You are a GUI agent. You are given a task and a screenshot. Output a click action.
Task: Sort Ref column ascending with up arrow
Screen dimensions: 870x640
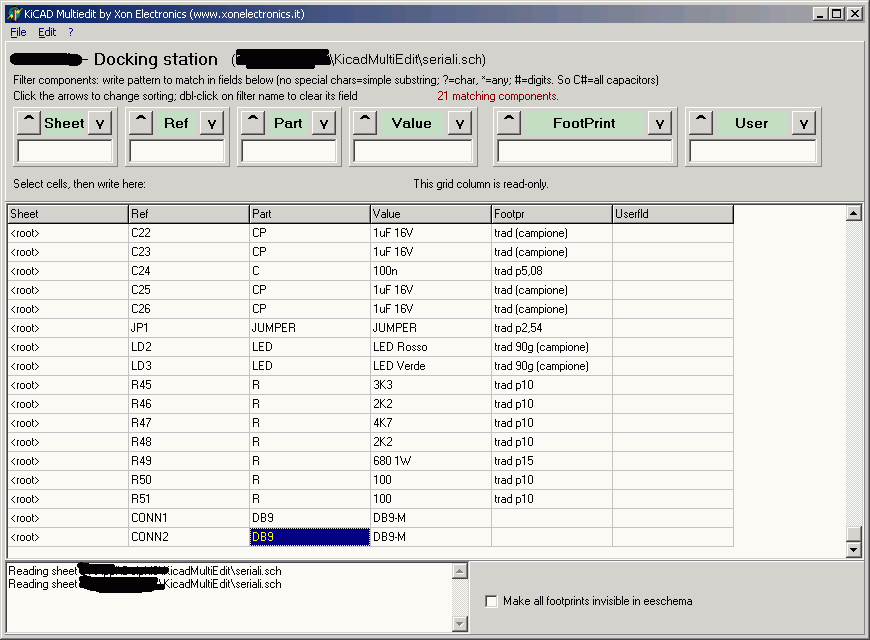tap(141, 123)
